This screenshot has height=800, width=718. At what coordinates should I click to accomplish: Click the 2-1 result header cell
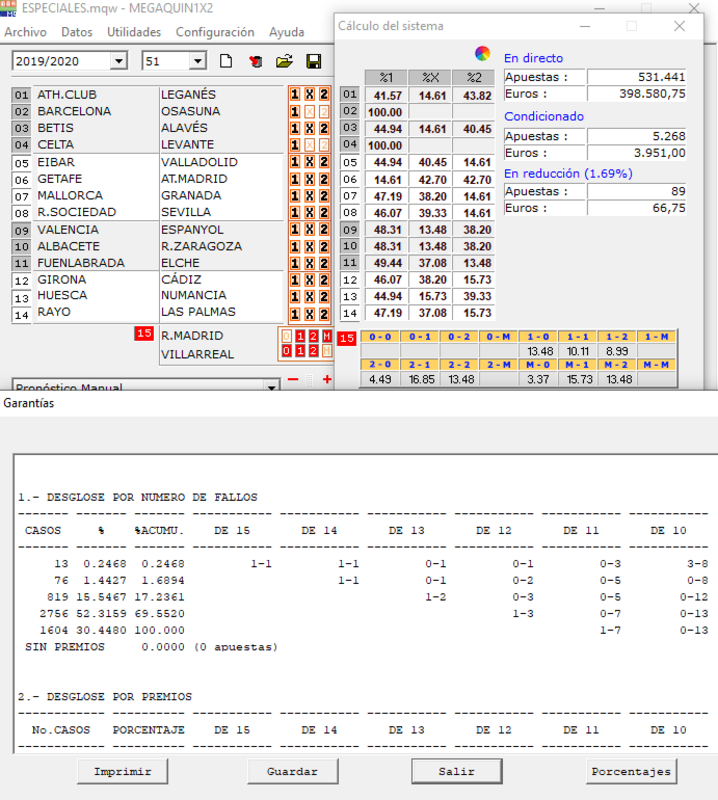[x=421, y=365]
